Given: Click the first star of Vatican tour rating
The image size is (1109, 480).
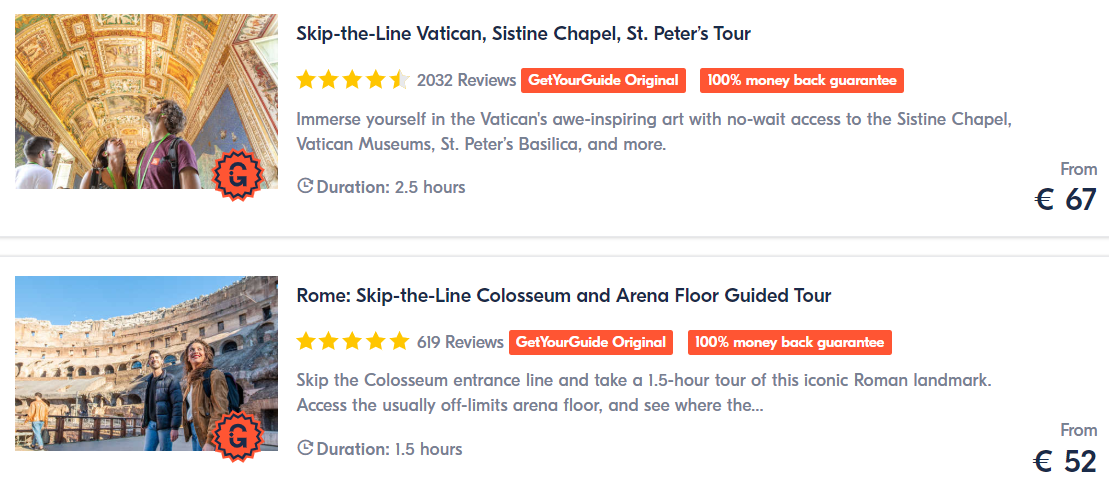Looking at the screenshot, I should [306, 79].
